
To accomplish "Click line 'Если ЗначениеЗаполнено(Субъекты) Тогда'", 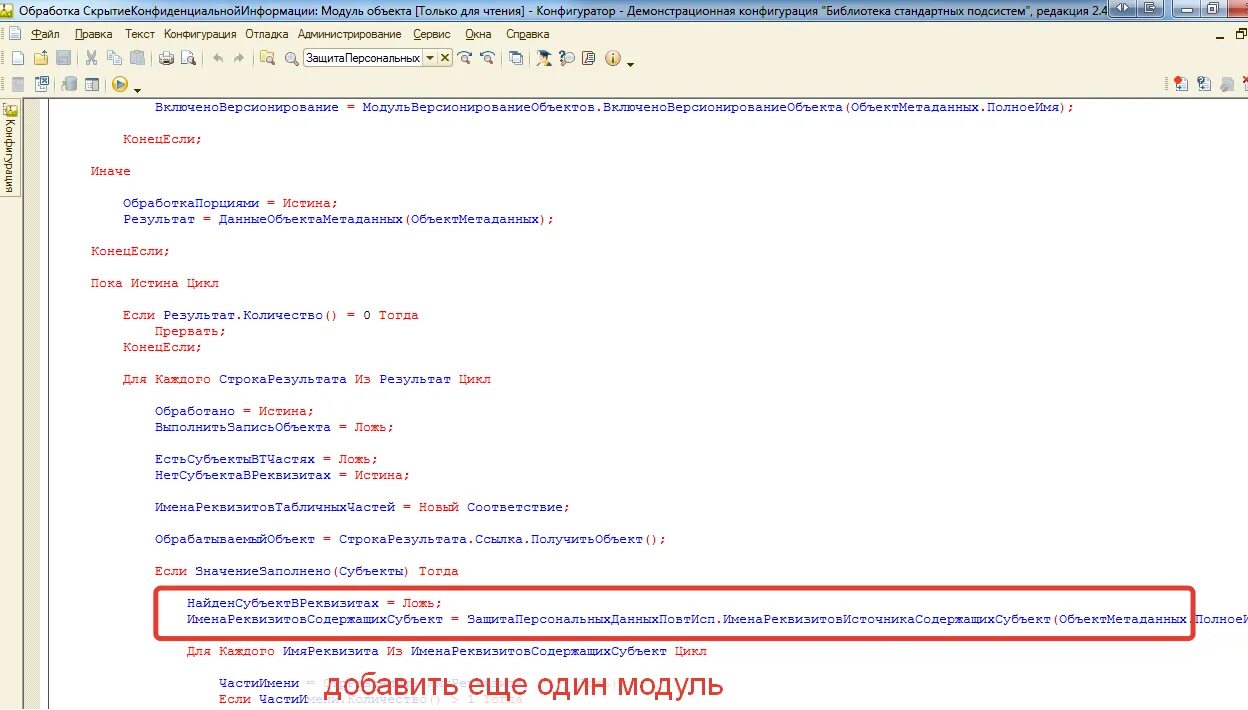I will click(x=306, y=571).
